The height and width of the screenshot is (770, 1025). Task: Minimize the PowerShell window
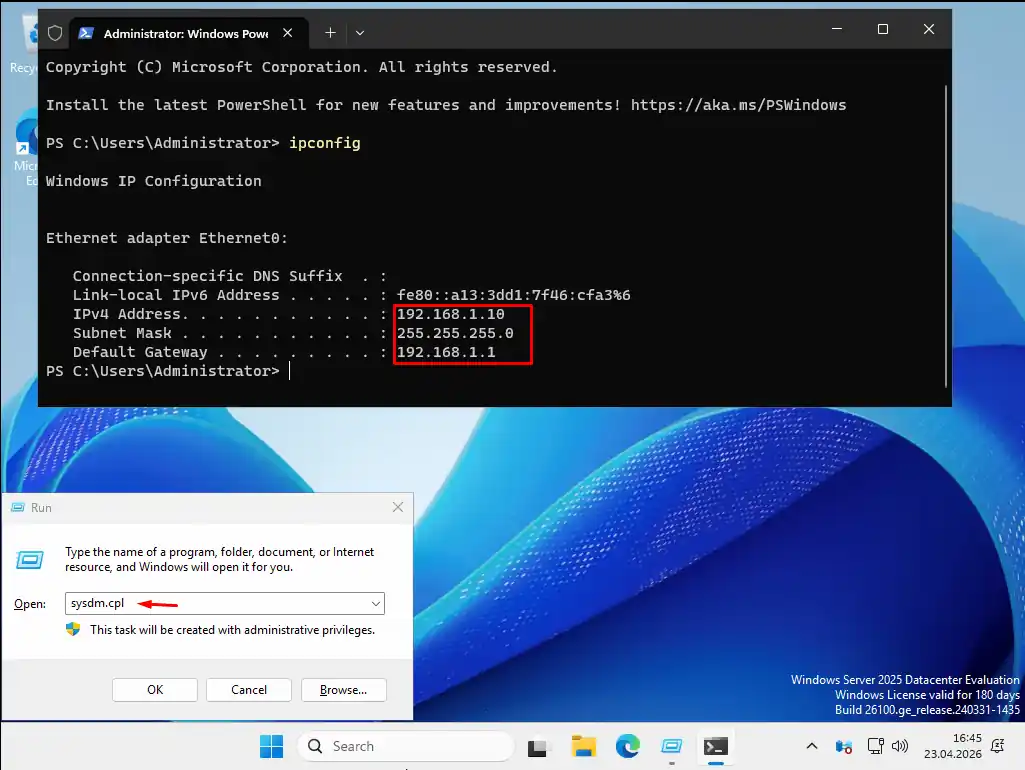pyautogui.click(x=837, y=29)
